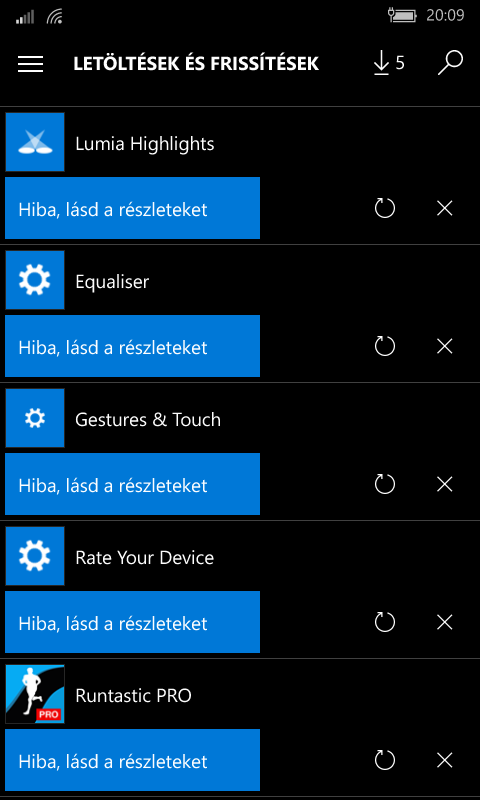Tap the downloads counter showing 5
This screenshot has width=480, height=800.
click(389, 63)
